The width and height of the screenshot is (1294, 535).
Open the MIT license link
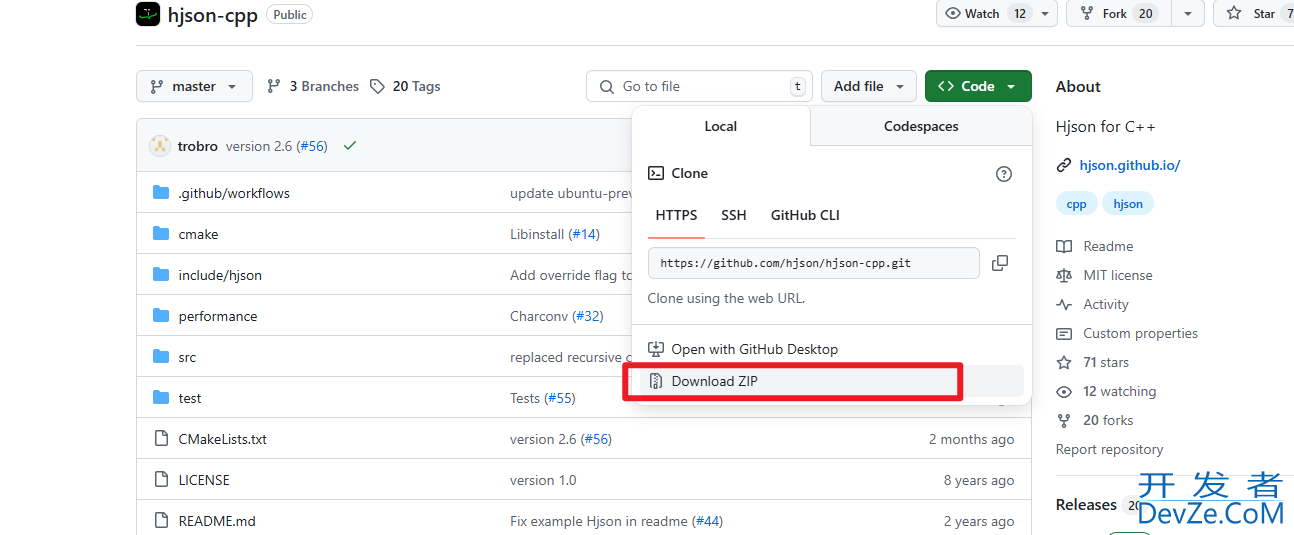[1117, 275]
